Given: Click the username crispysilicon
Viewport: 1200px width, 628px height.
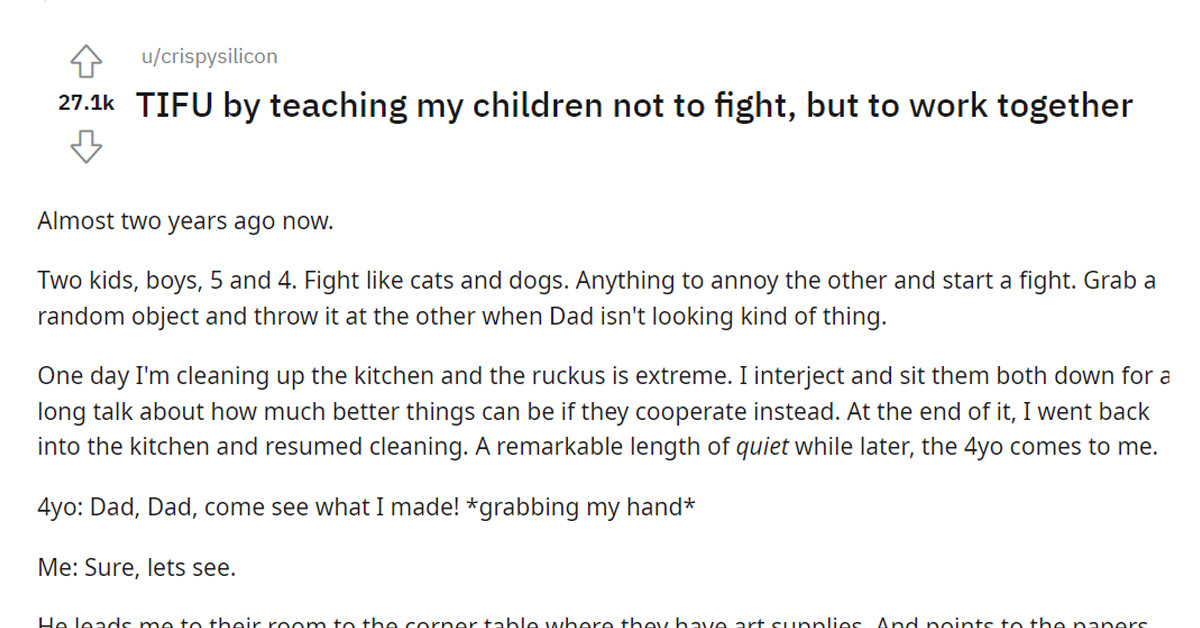Looking at the screenshot, I should pos(207,56).
